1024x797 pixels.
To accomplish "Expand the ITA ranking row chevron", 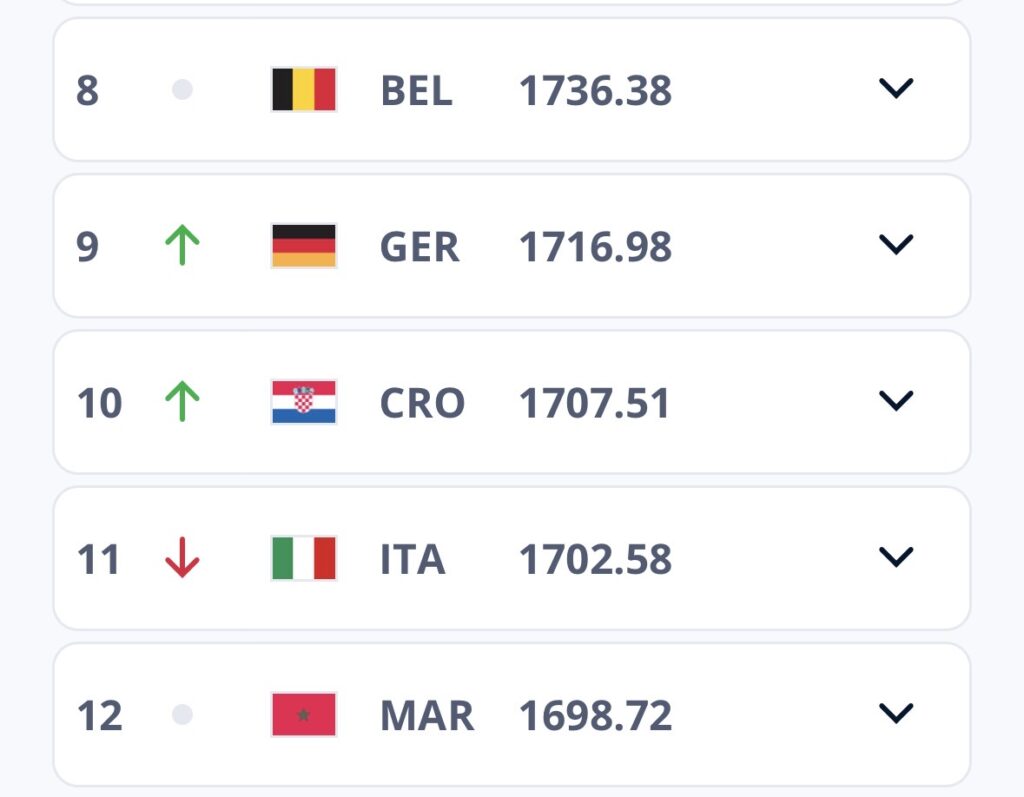I will point(896,557).
